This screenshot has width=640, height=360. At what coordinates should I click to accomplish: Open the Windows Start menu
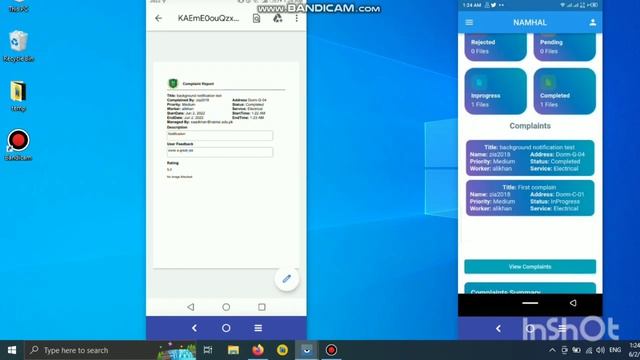tap(12, 350)
